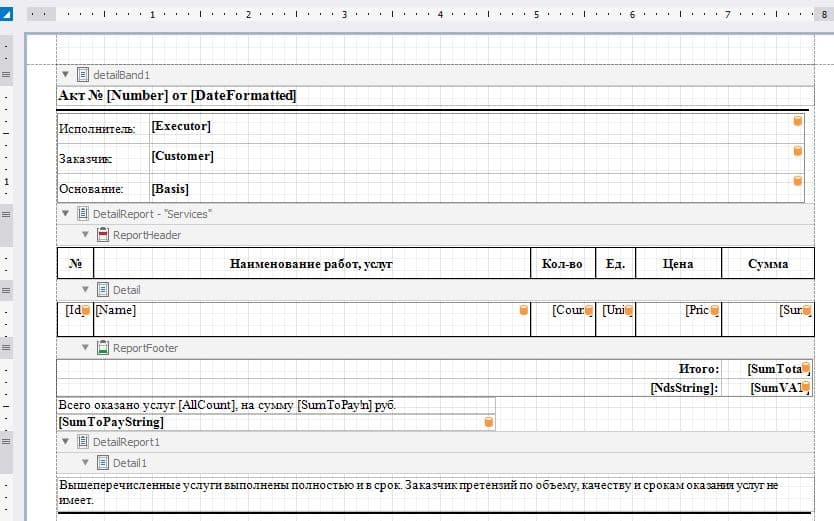Click the data binding icon on [Customer] field
Viewport: 834px width, 521px height.
coord(797,151)
